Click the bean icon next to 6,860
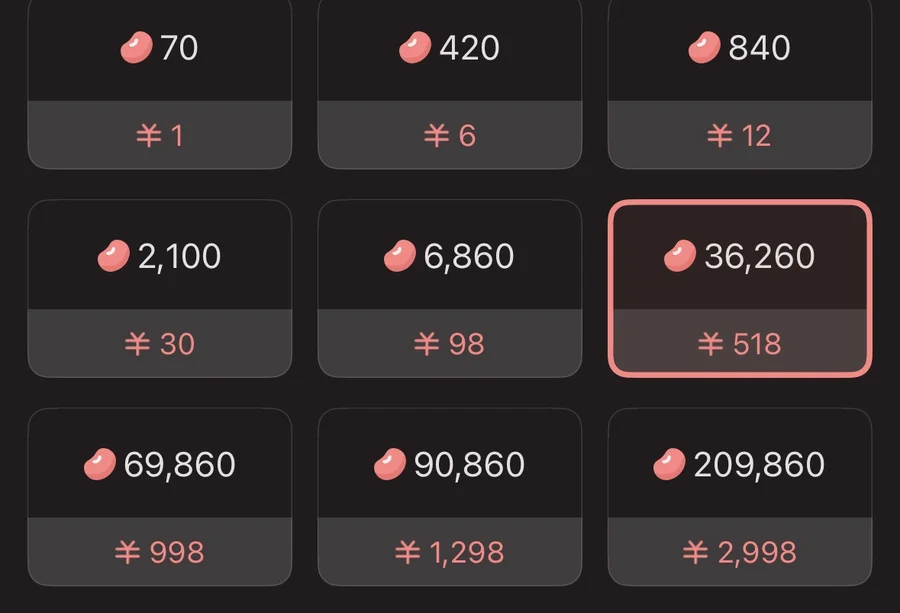 [x=400, y=256]
